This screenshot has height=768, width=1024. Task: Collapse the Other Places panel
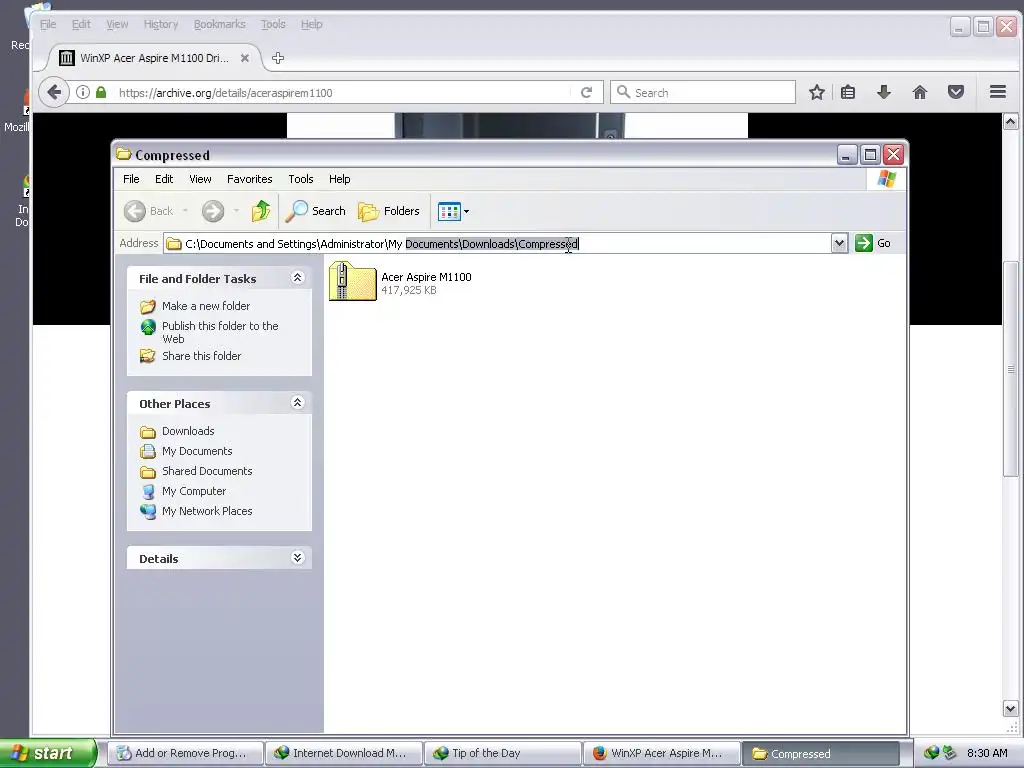click(297, 402)
